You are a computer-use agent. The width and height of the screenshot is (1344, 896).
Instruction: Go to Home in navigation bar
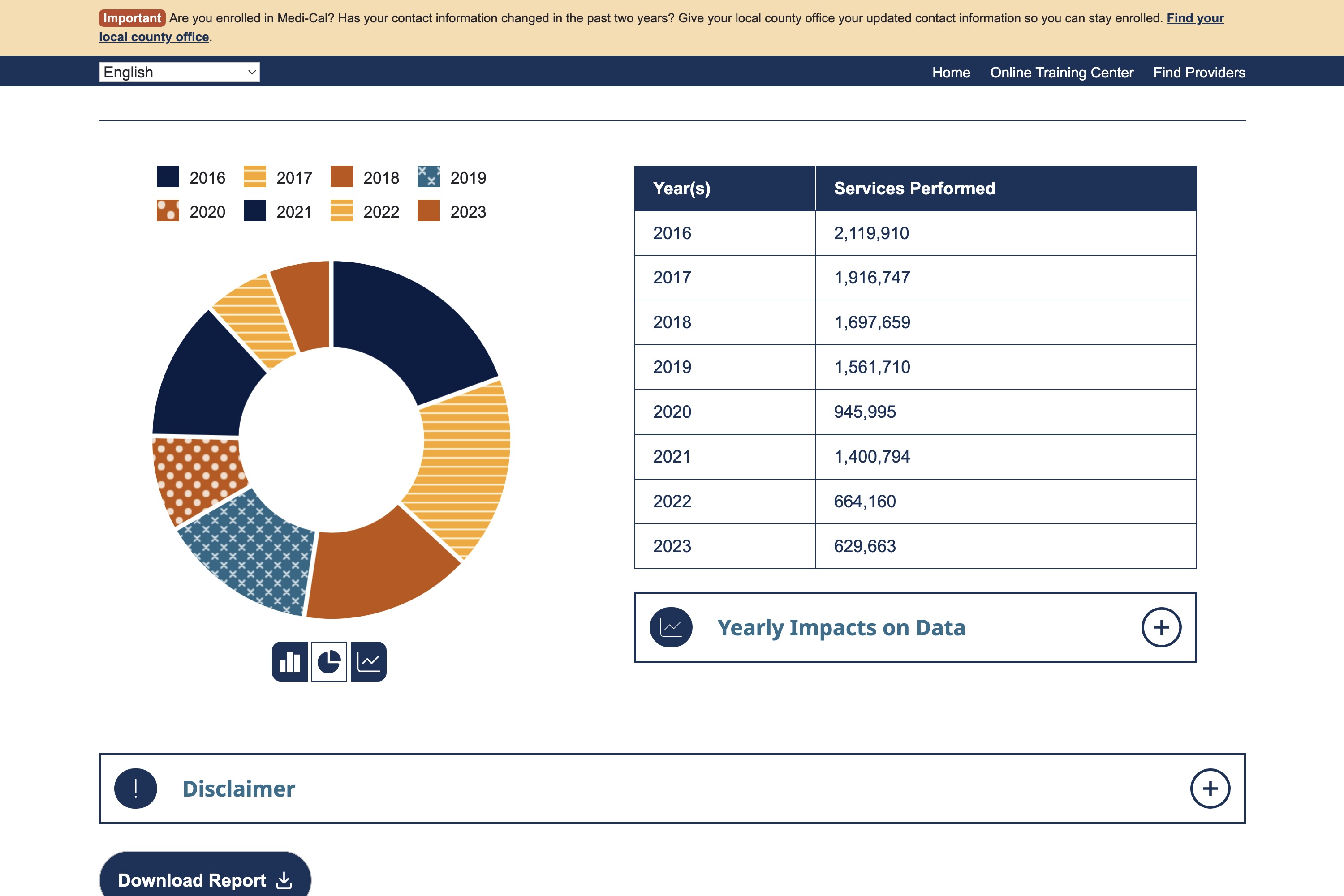coord(951,73)
